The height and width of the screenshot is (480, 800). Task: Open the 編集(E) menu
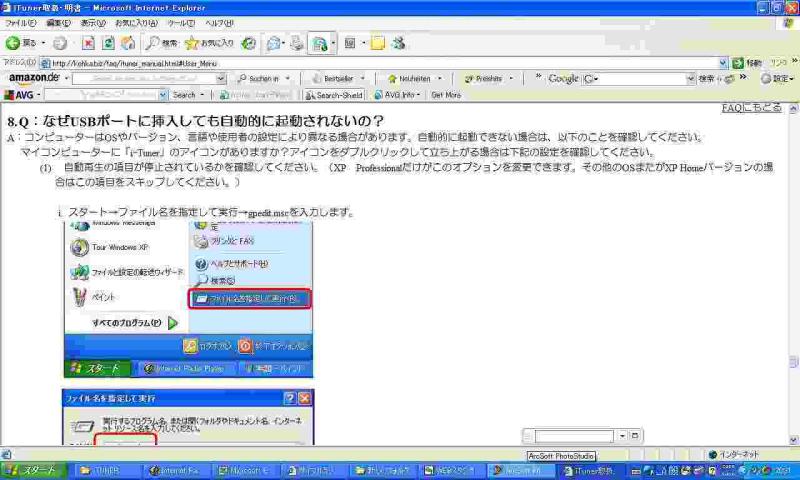[x=58, y=23]
